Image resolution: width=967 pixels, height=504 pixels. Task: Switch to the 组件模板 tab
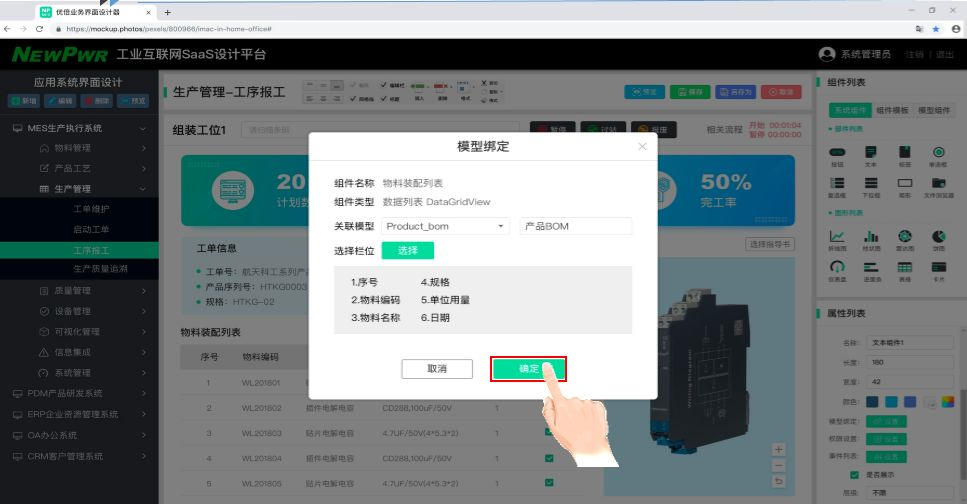coord(892,110)
